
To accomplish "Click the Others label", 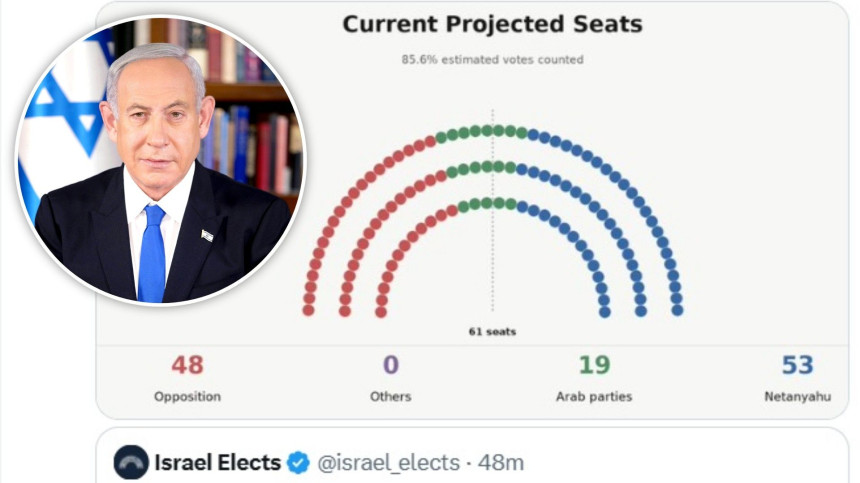I will pos(391,396).
